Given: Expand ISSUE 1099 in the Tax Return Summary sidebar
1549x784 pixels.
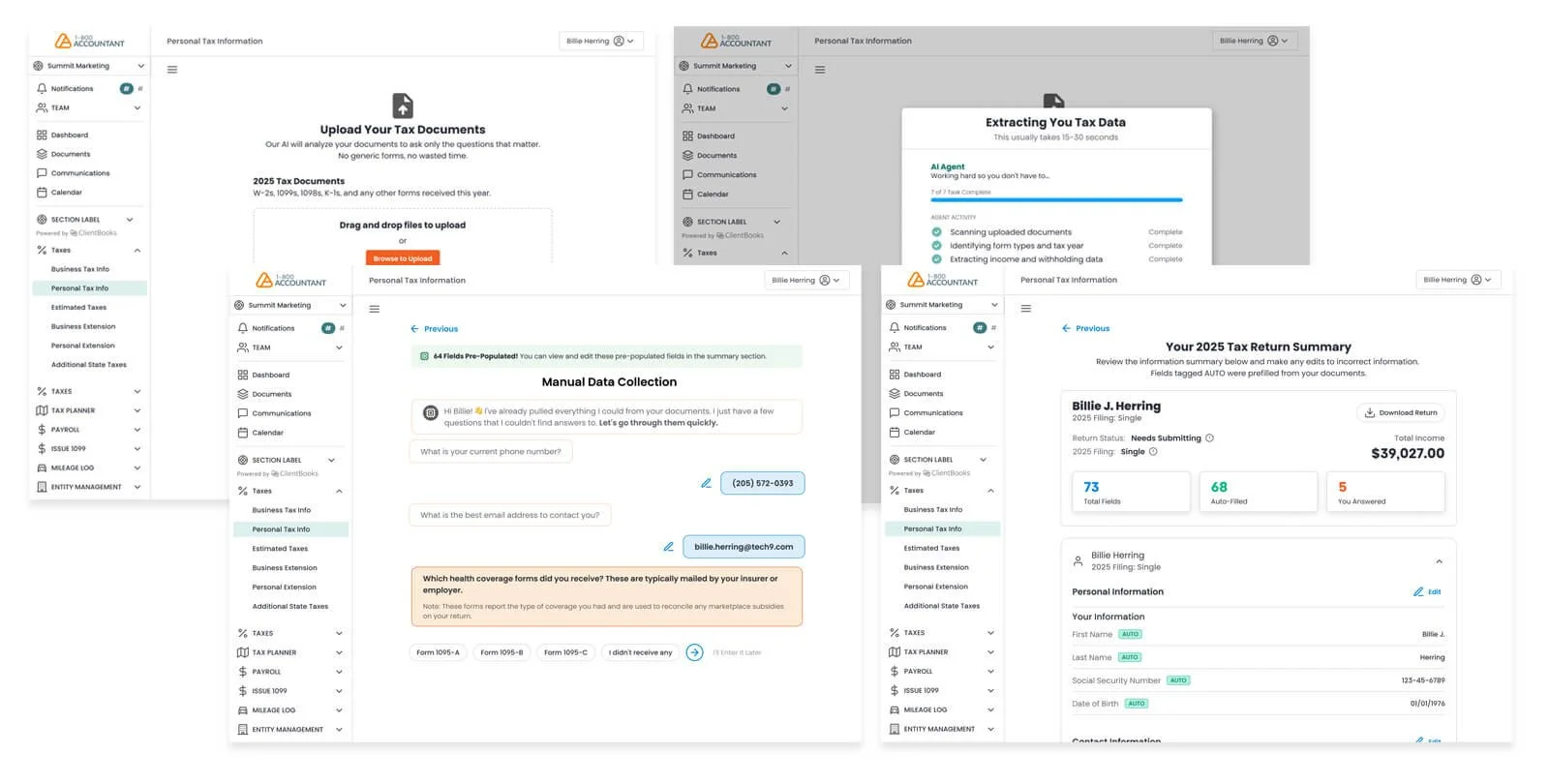Looking at the screenshot, I should (x=990, y=690).
